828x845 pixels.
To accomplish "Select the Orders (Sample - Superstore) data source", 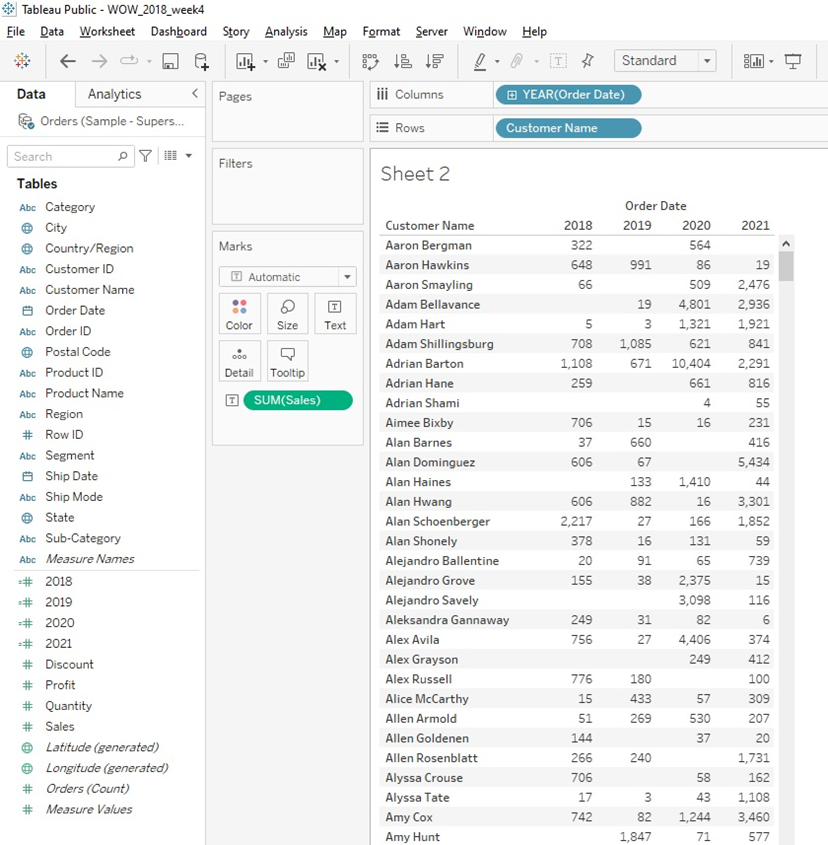I will pyautogui.click(x=112, y=121).
